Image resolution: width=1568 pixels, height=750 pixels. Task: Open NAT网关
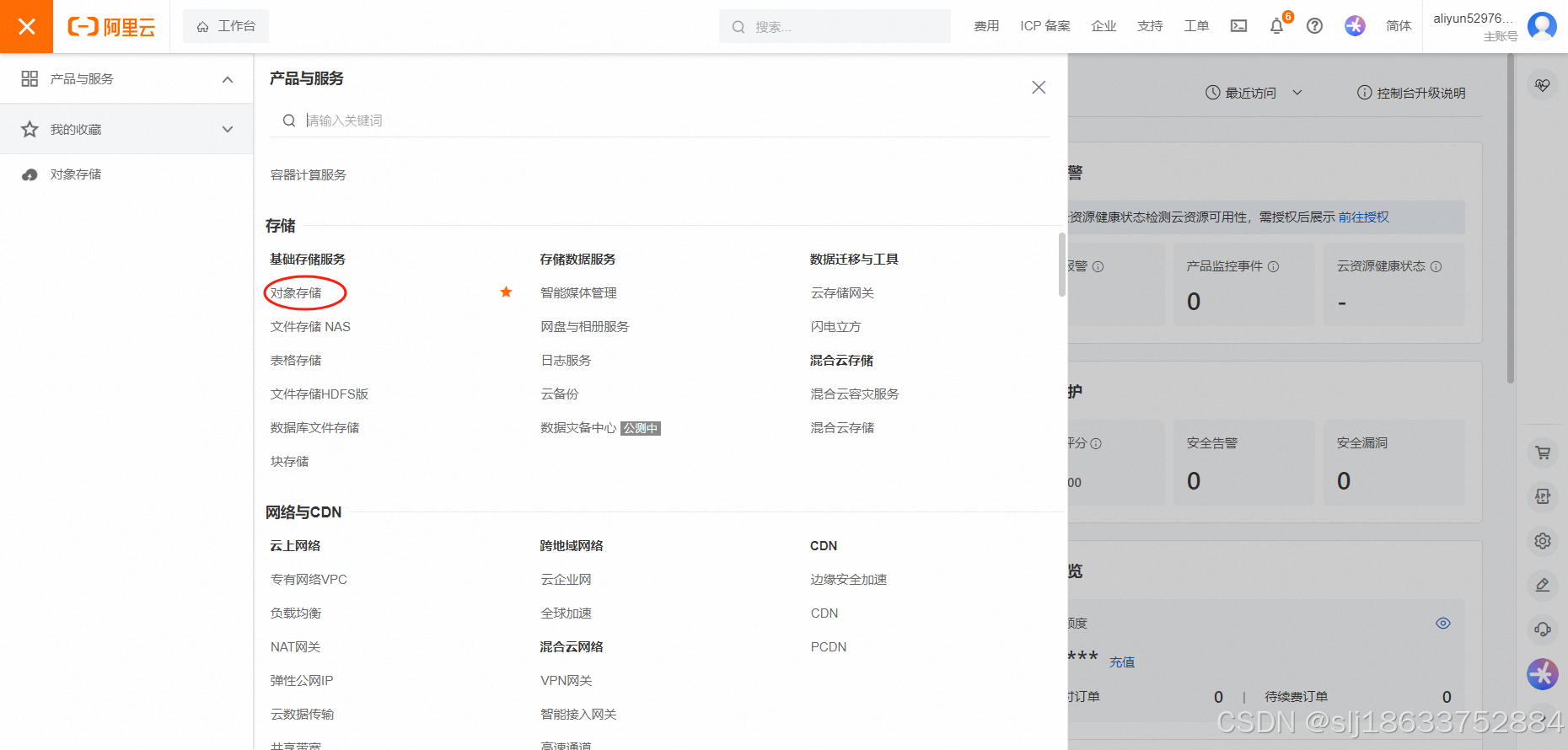point(295,647)
